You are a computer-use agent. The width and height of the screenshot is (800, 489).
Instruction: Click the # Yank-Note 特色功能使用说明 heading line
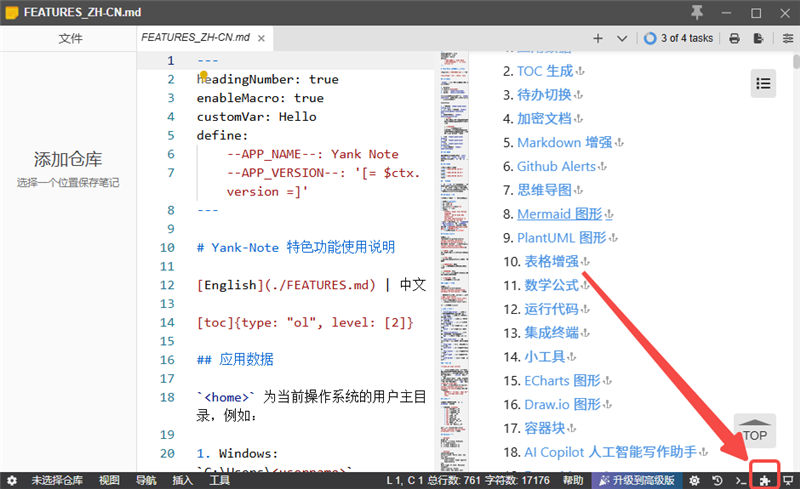click(x=296, y=248)
